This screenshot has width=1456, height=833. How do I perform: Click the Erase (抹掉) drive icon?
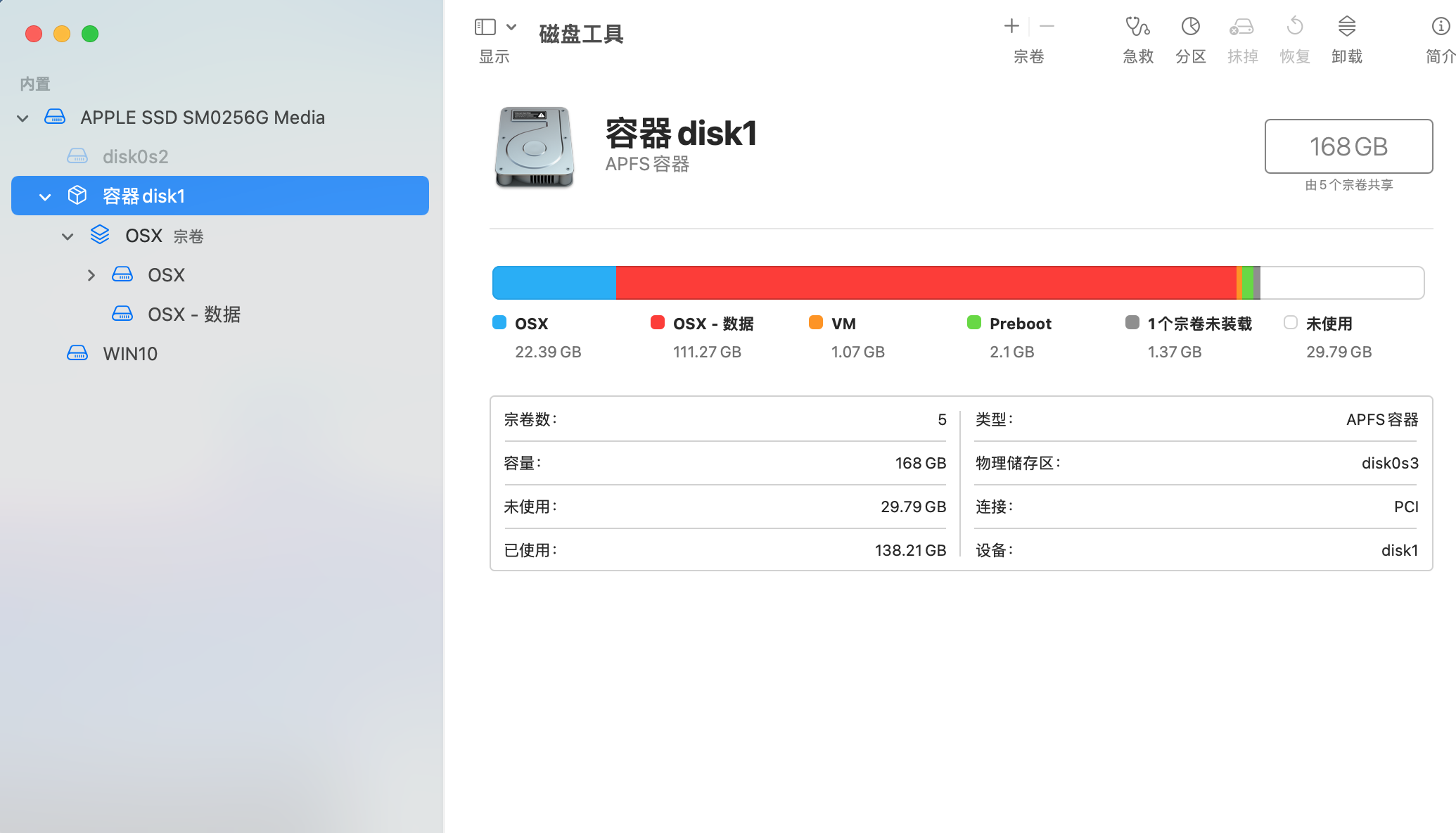coord(1241,27)
